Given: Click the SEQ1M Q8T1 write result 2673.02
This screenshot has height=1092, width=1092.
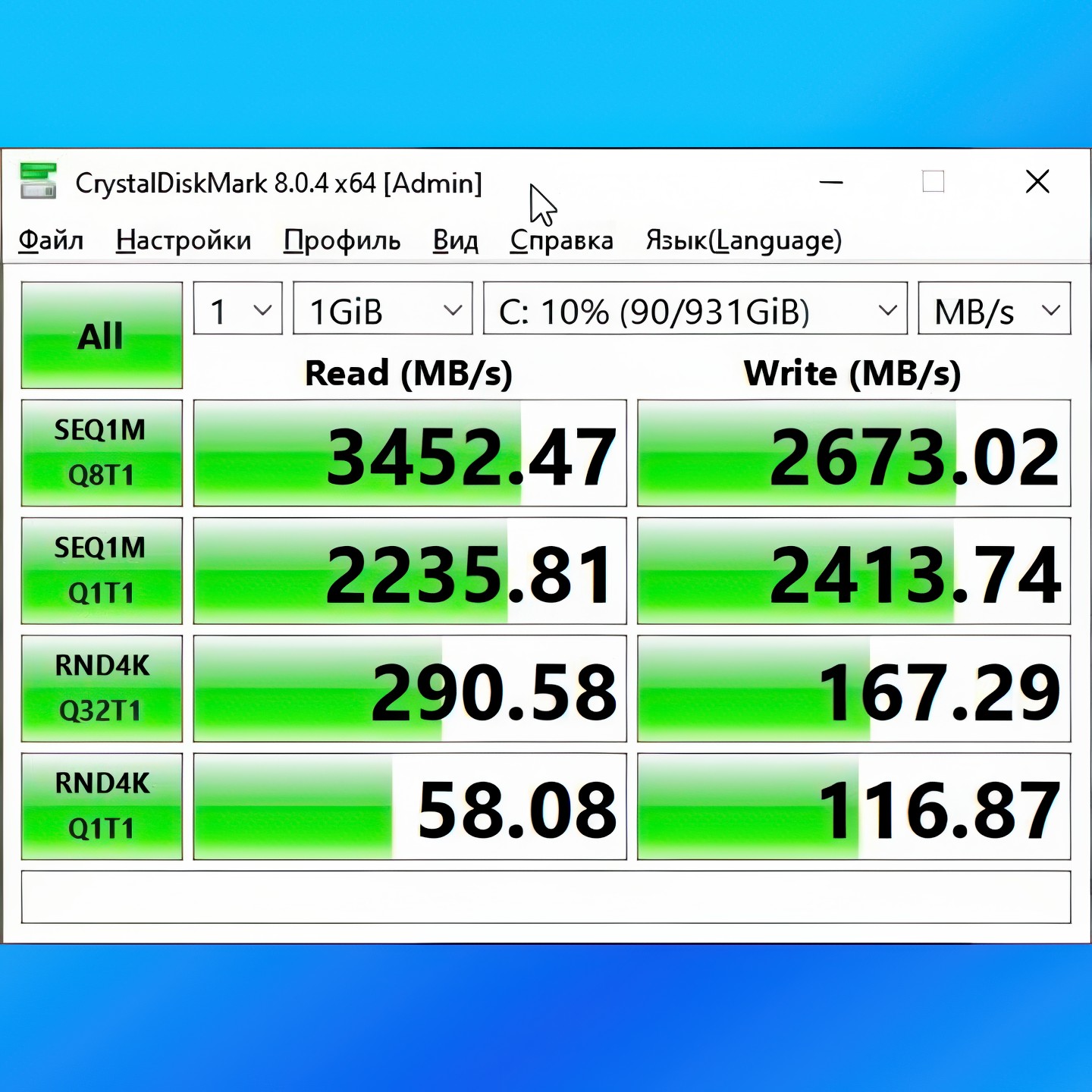Looking at the screenshot, I should click(x=854, y=453).
